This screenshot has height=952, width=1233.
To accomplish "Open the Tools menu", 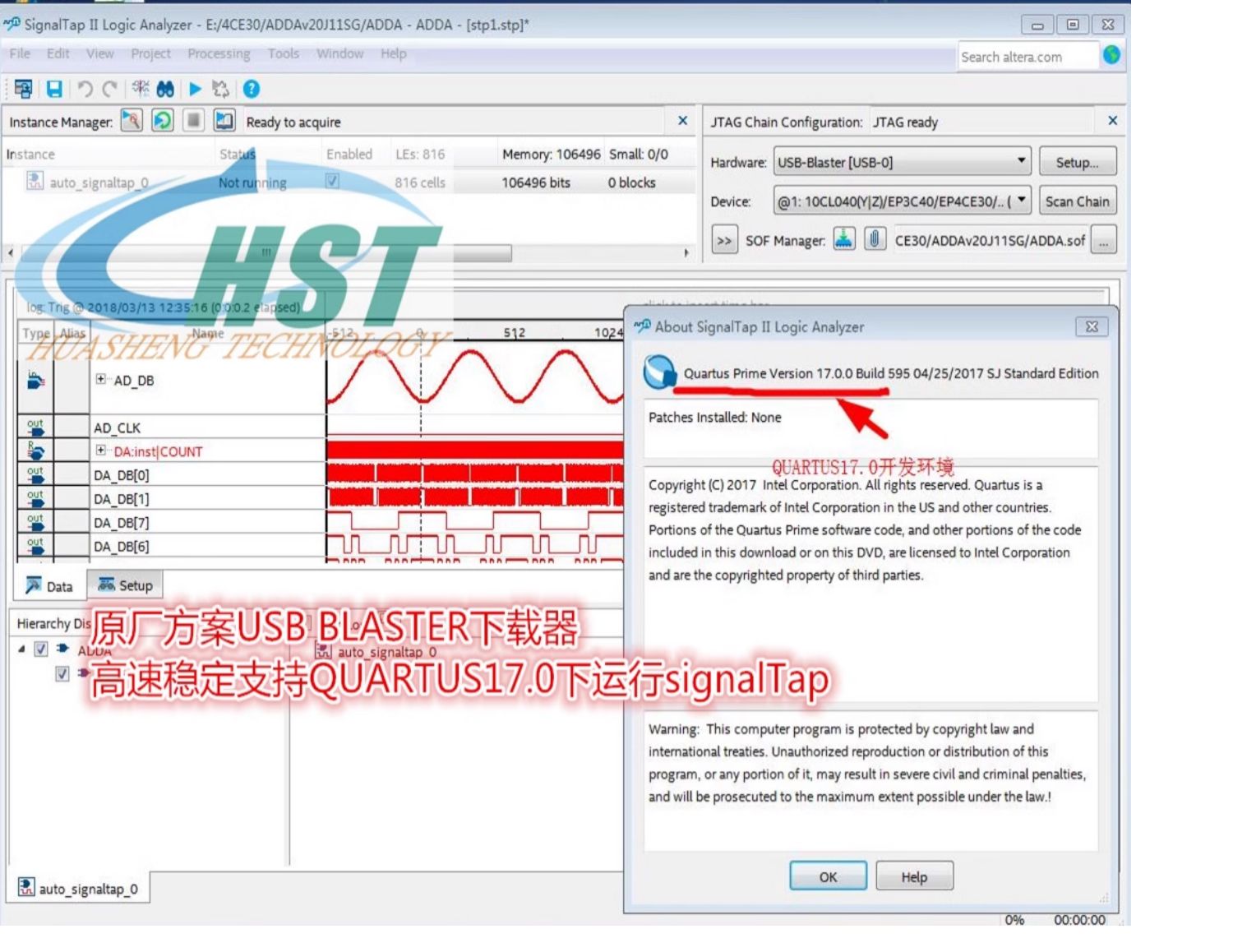I will coord(284,53).
